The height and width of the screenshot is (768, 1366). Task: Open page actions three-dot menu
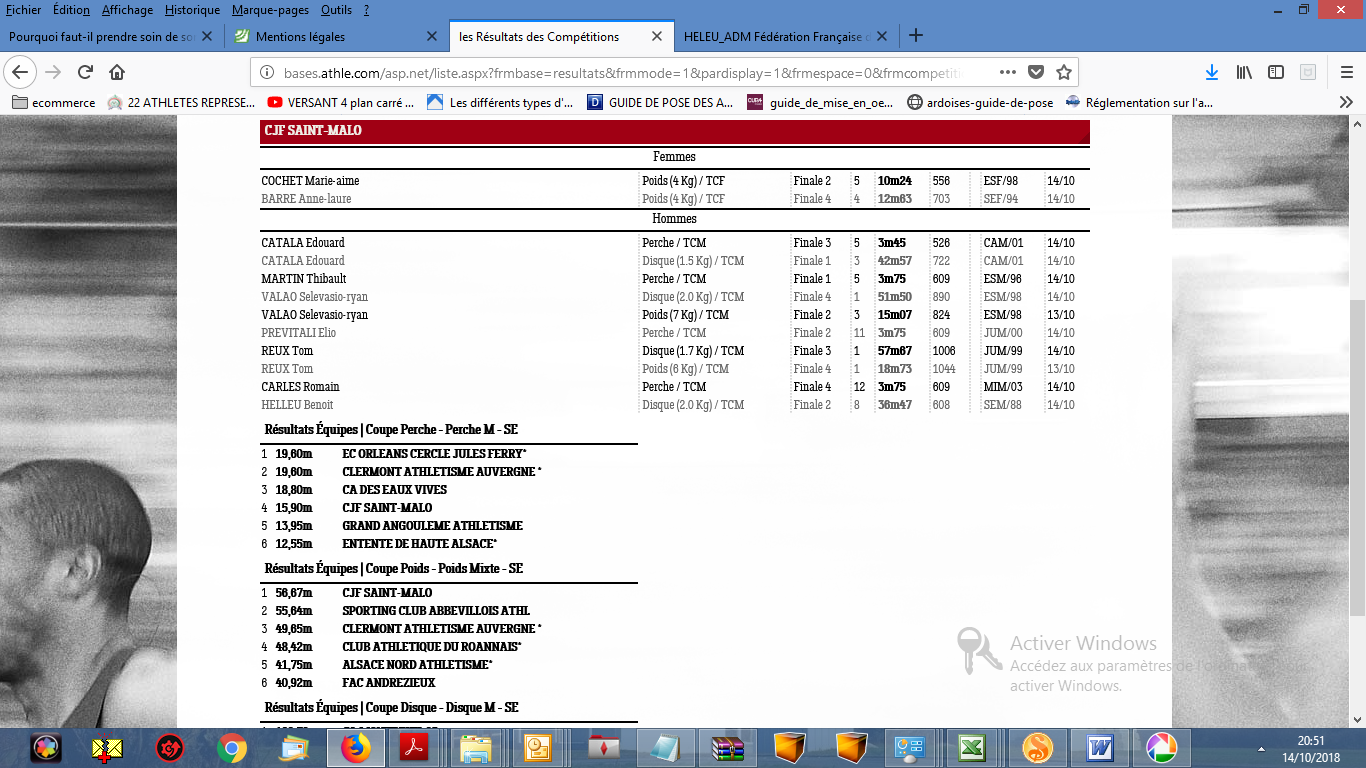point(1008,72)
